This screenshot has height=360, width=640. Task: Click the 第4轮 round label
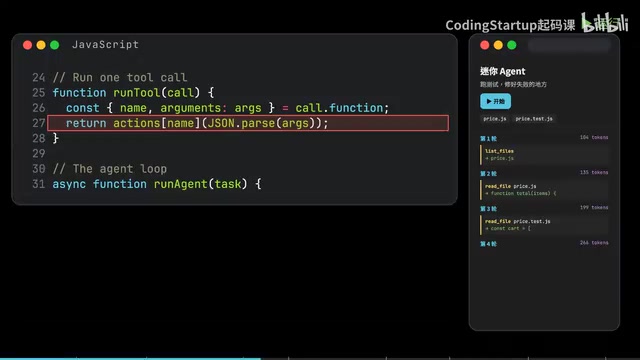click(488, 244)
